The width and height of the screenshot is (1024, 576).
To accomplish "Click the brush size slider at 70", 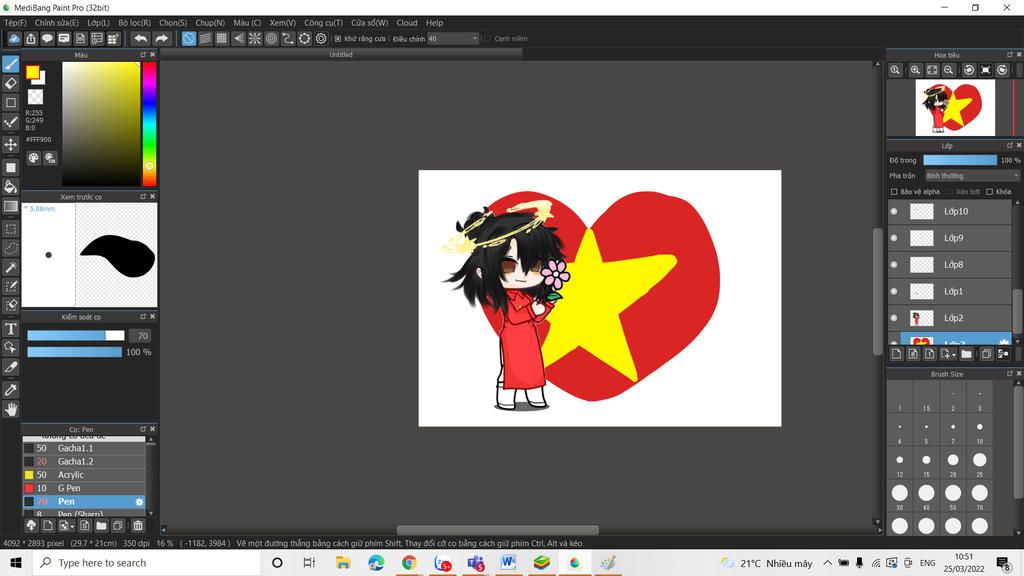I will pos(76,336).
